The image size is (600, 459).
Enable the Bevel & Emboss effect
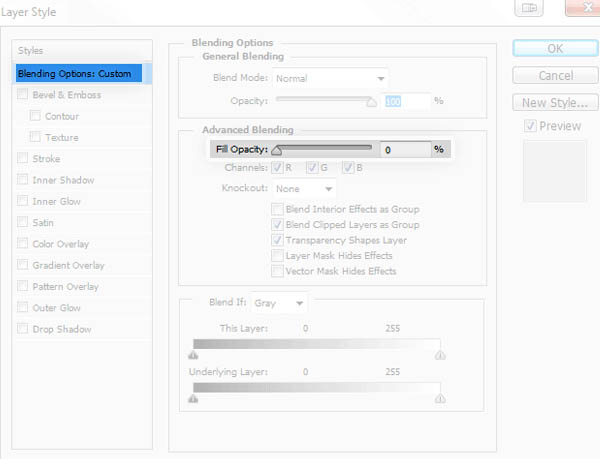(x=23, y=95)
